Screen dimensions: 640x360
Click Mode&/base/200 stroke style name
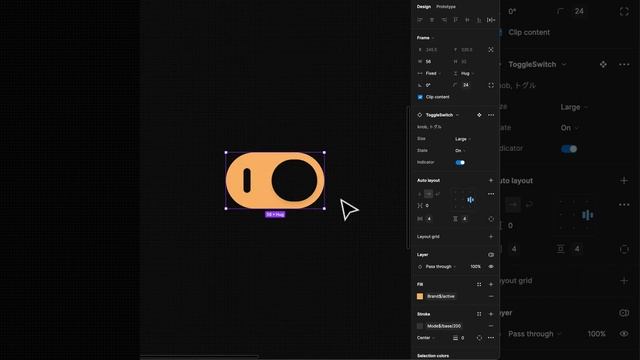(444, 326)
